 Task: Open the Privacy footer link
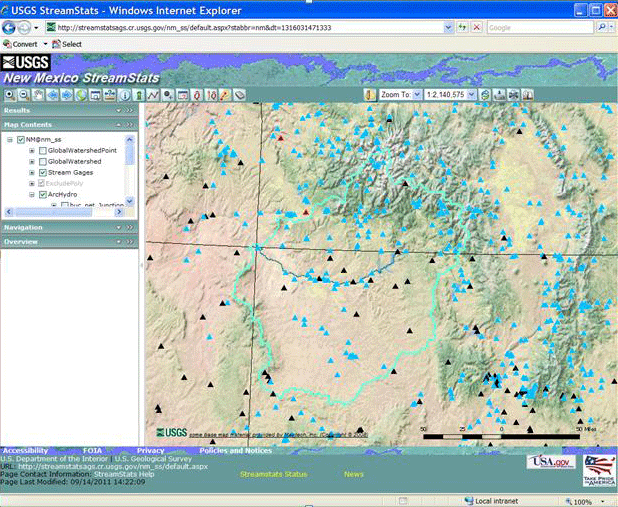click(x=151, y=451)
